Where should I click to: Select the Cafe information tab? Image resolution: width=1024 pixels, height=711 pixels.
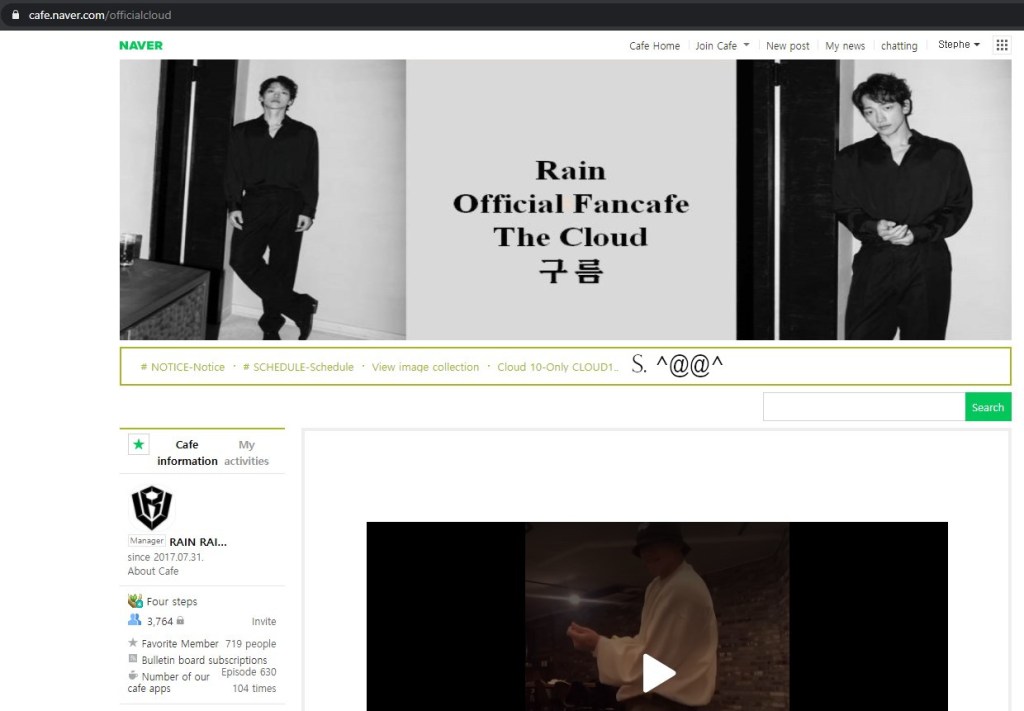[187, 453]
